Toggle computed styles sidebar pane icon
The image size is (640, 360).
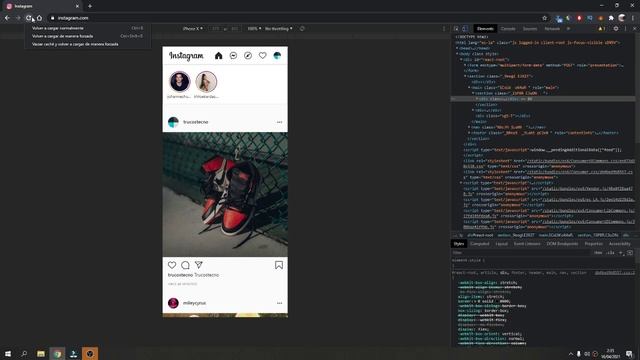point(630,253)
